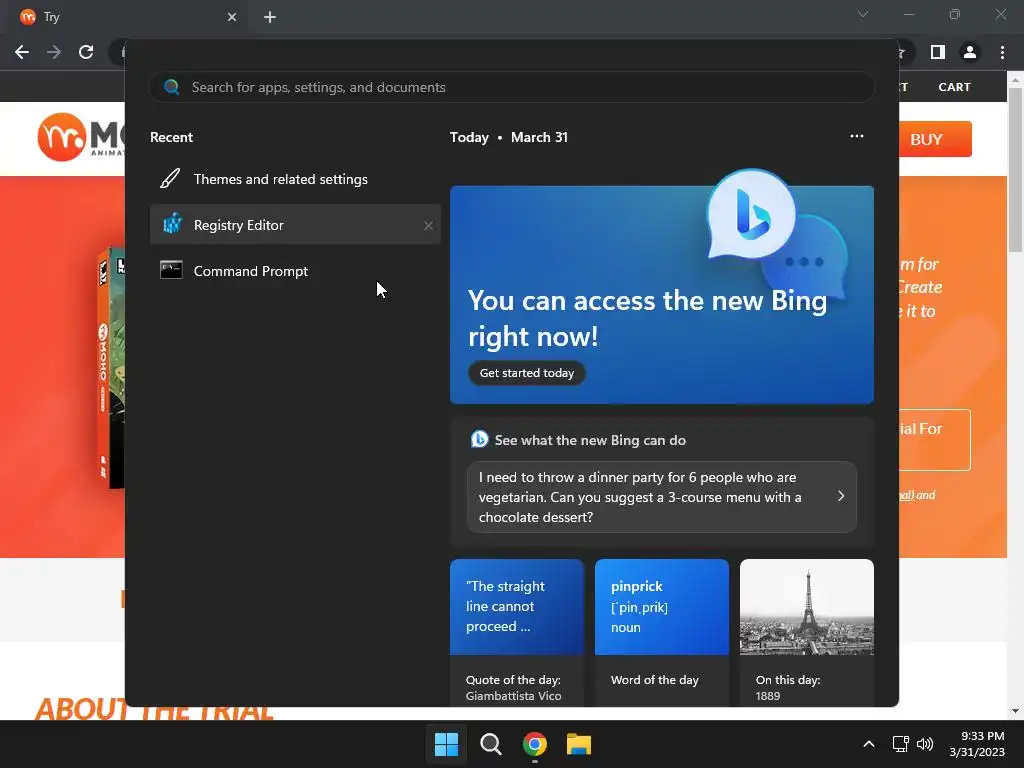Switch to Chrome from the taskbar
1024x768 pixels.
pyautogui.click(x=535, y=744)
